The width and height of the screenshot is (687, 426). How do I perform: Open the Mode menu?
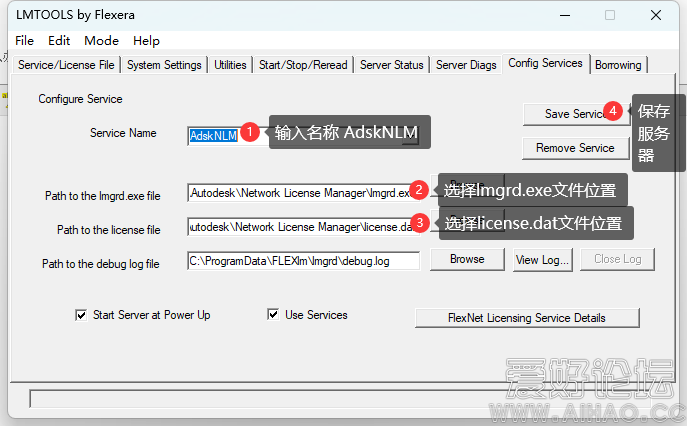(x=101, y=41)
